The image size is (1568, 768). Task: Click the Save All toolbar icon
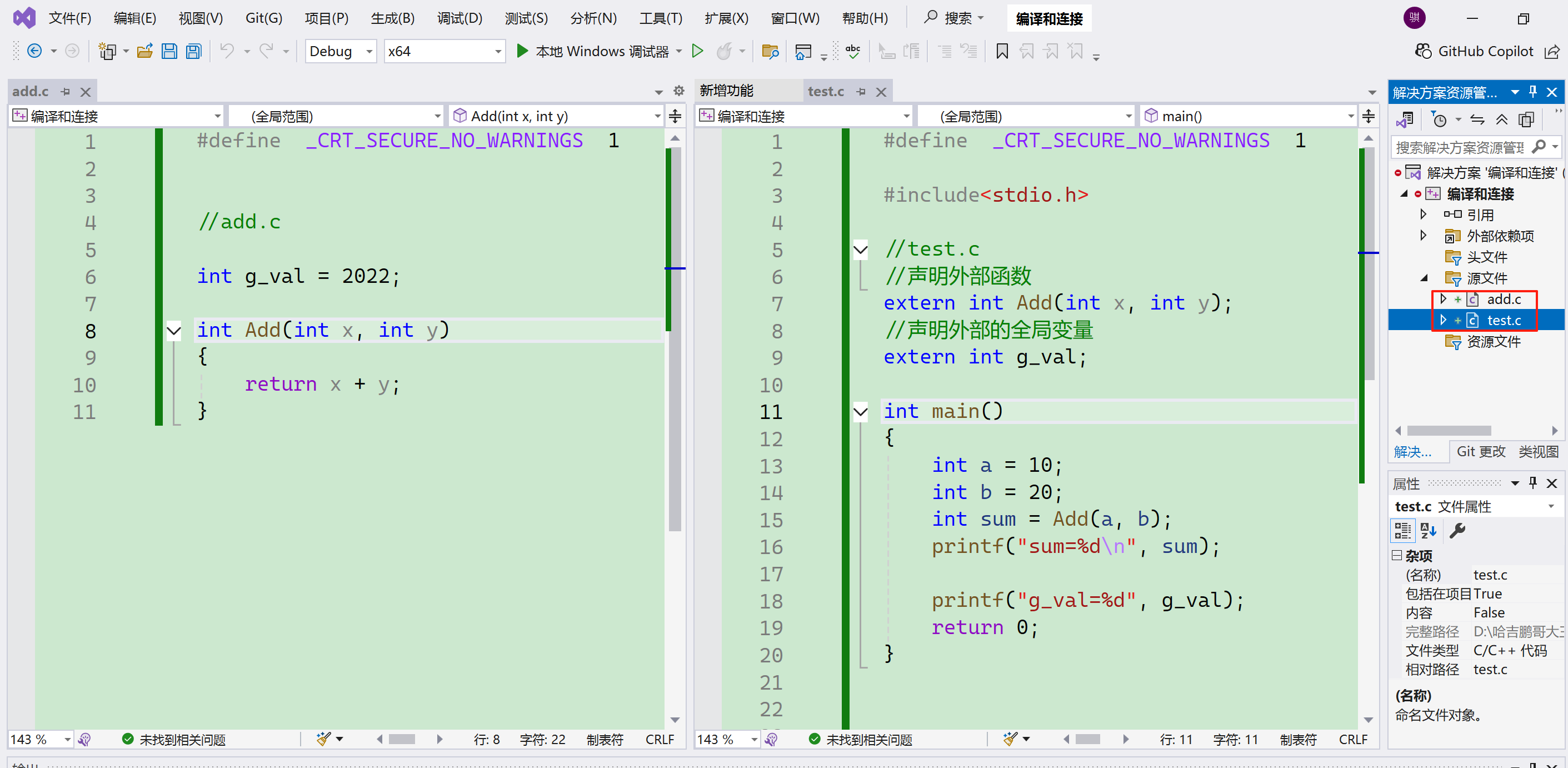[193, 52]
